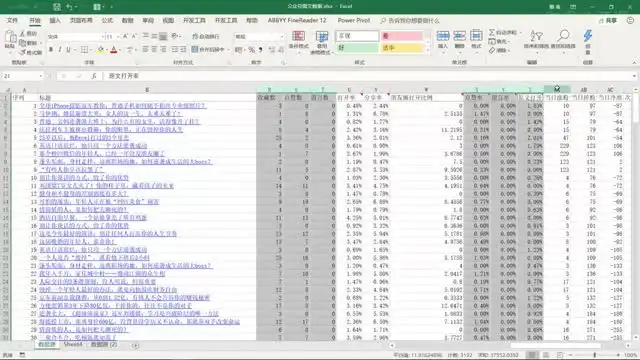This screenshot has width=640, height=360.
Task: Increase the decimal places
Action: pos(272,49)
